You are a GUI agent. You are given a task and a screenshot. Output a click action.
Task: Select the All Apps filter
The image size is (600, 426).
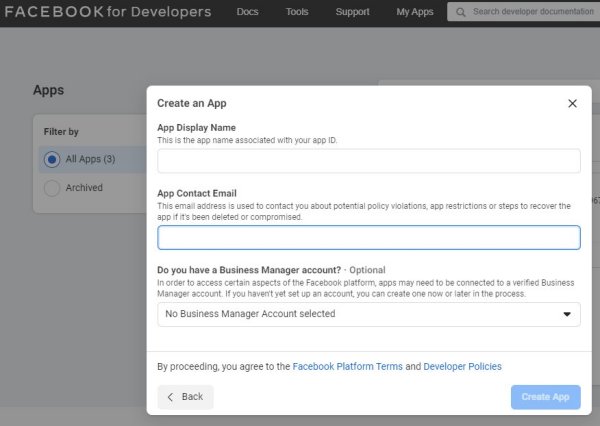tap(52, 159)
